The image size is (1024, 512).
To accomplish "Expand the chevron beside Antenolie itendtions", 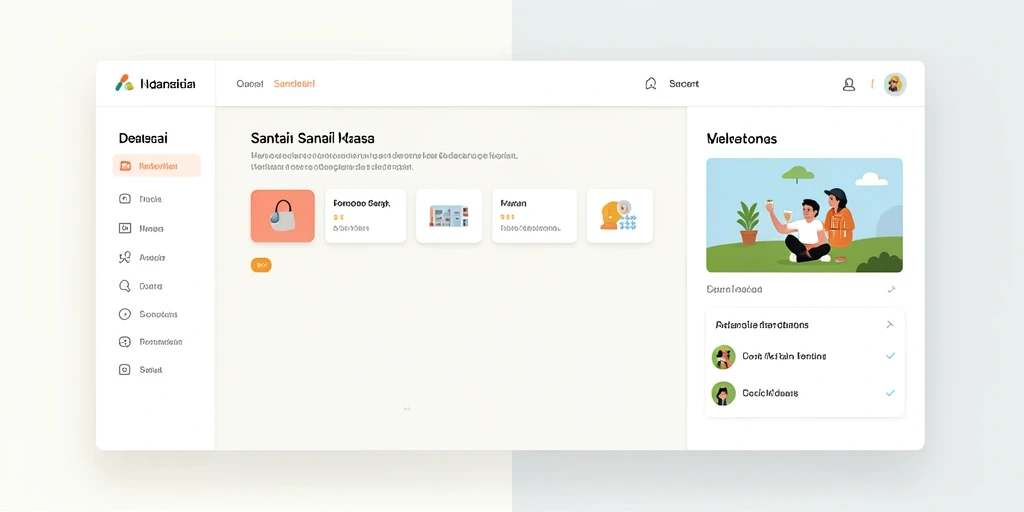I will pyautogui.click(x=889, y=325).
